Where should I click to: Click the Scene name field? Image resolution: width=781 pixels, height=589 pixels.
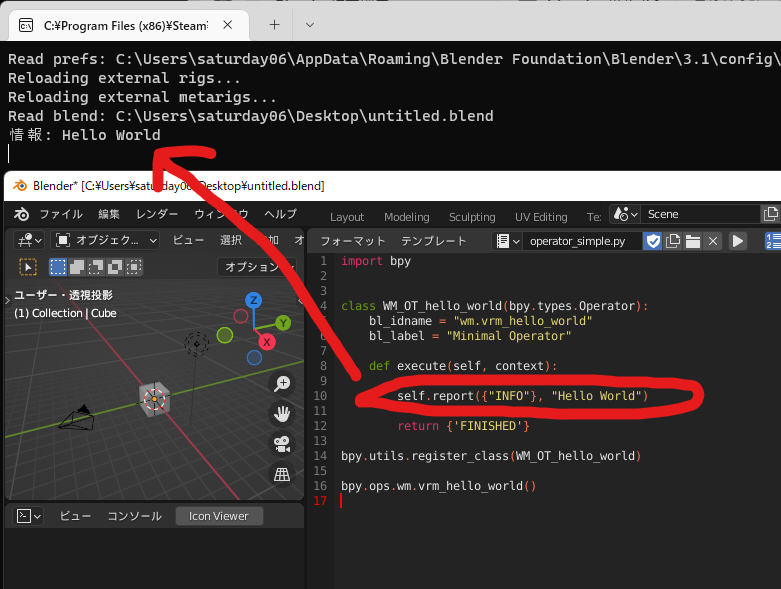(699, 214)
